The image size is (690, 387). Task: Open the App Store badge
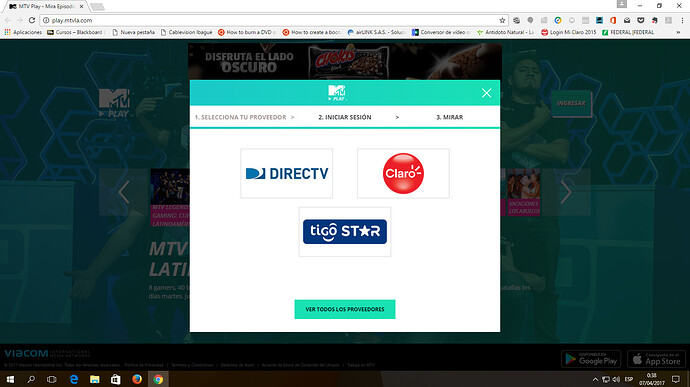pyautogui.click(x=656, y=359)
